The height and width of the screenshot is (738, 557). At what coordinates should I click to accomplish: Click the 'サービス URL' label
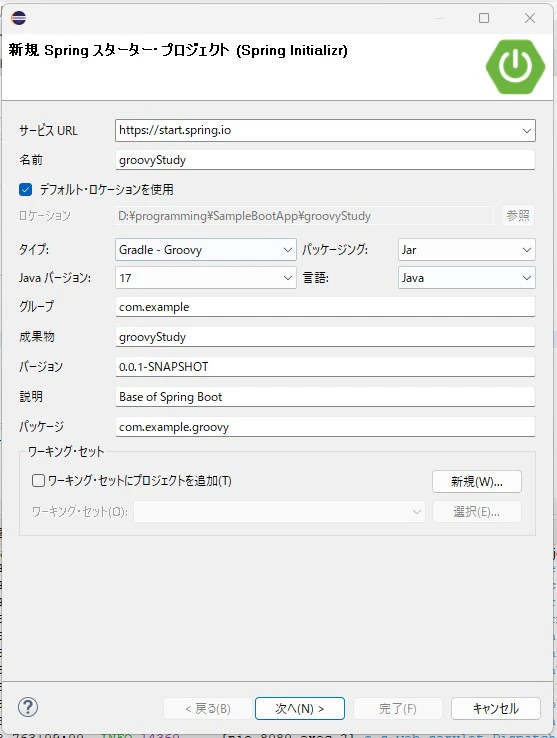pyautogui.click(x=48, y=130)
